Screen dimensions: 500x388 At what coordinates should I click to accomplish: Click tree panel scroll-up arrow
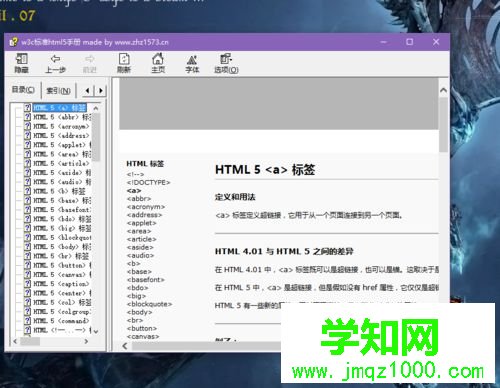point(96,108)
